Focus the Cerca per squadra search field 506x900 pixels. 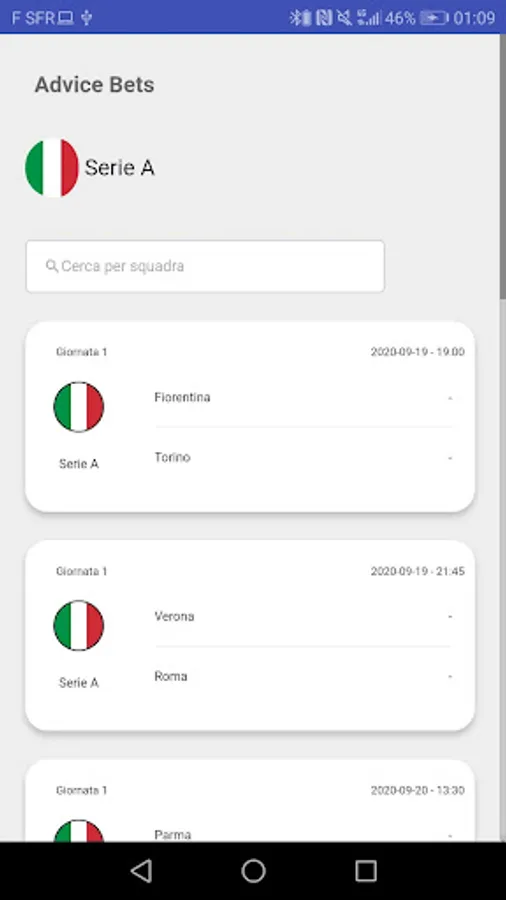click(x=205, y=266)
